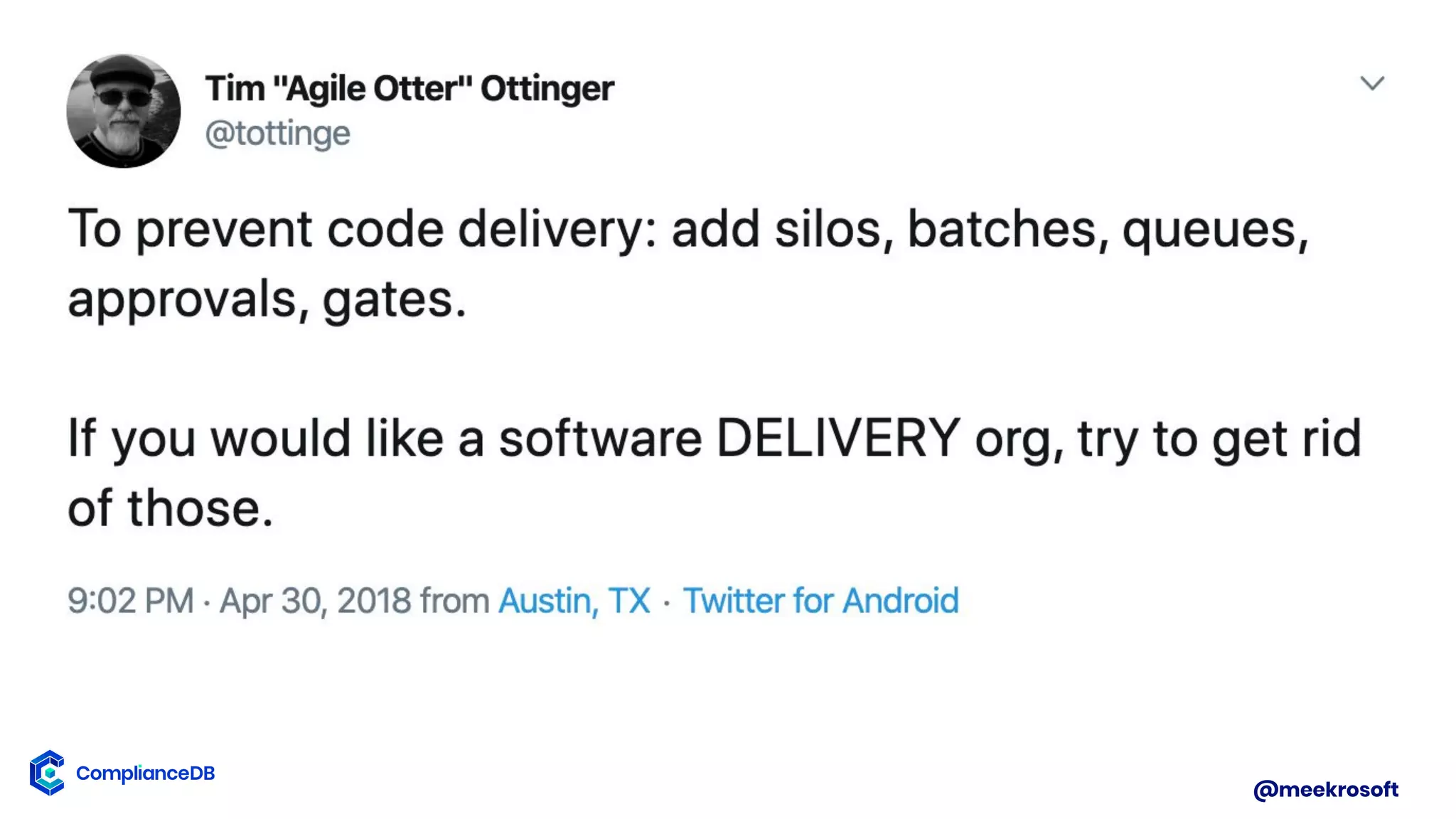Click the "approvals, gates." tweet line
1456x819 pixels.
(x=267, y=299)
